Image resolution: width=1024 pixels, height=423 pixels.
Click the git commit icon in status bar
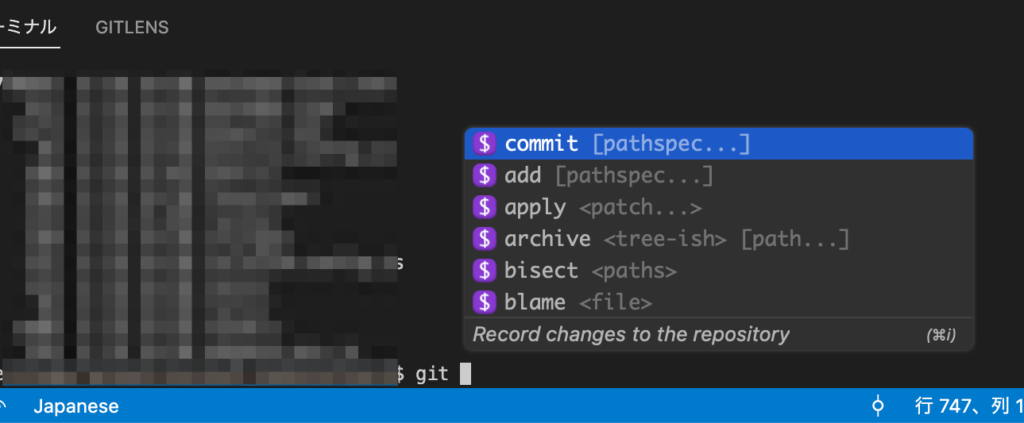(878, 406)
